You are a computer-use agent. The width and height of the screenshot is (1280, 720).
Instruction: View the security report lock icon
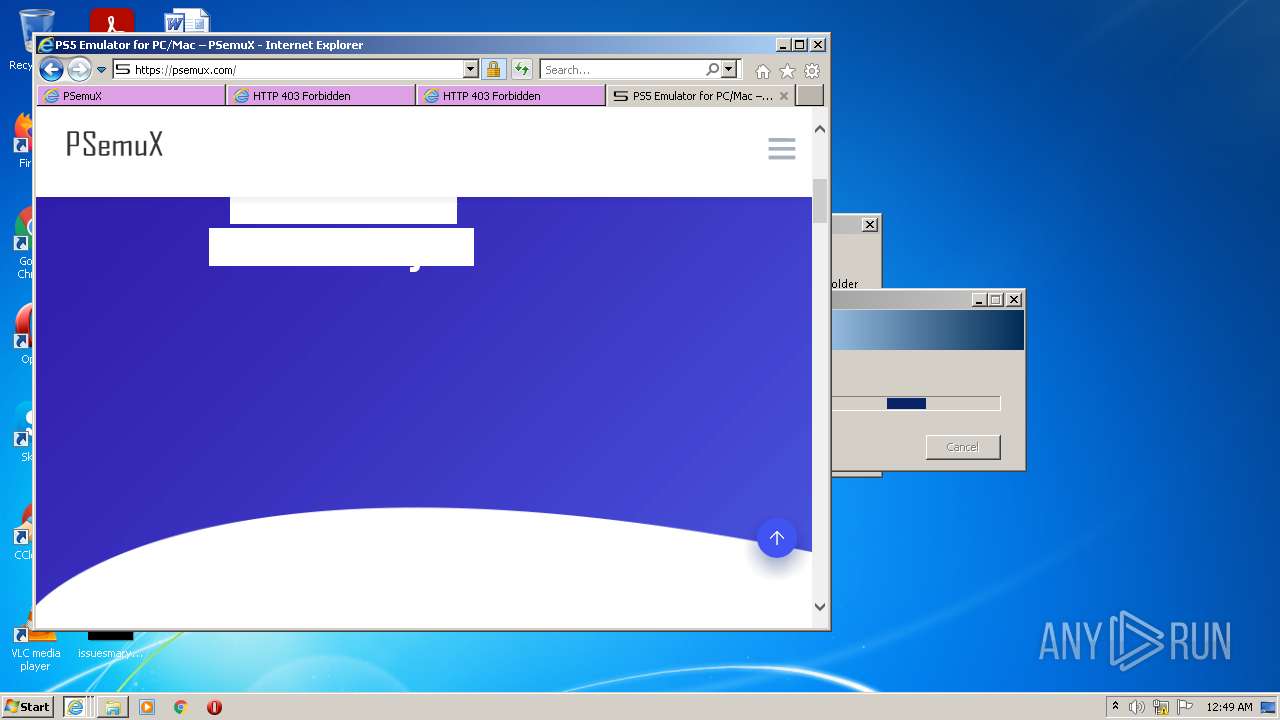coord(493,70)
